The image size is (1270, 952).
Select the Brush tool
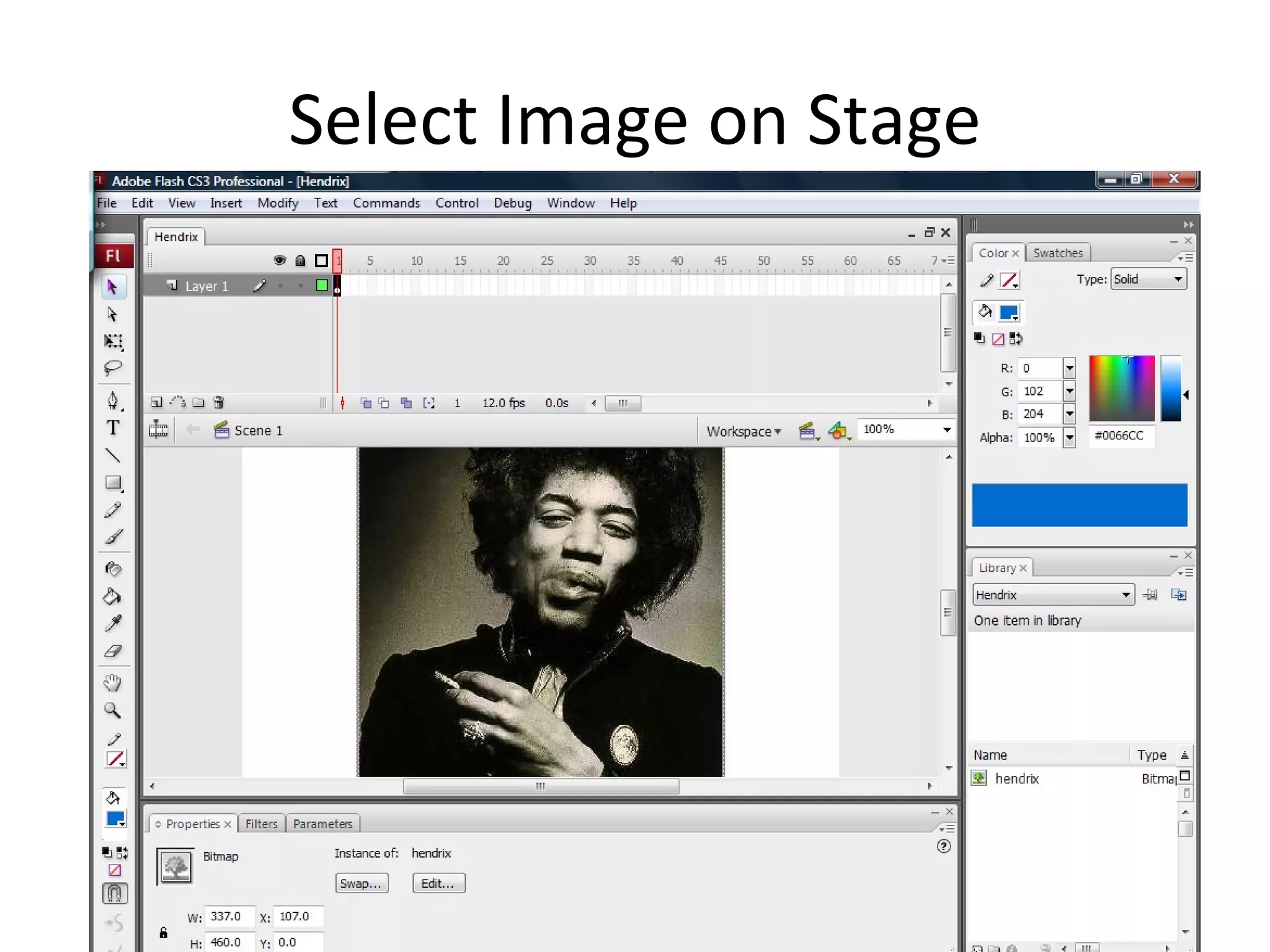point(113,537)
